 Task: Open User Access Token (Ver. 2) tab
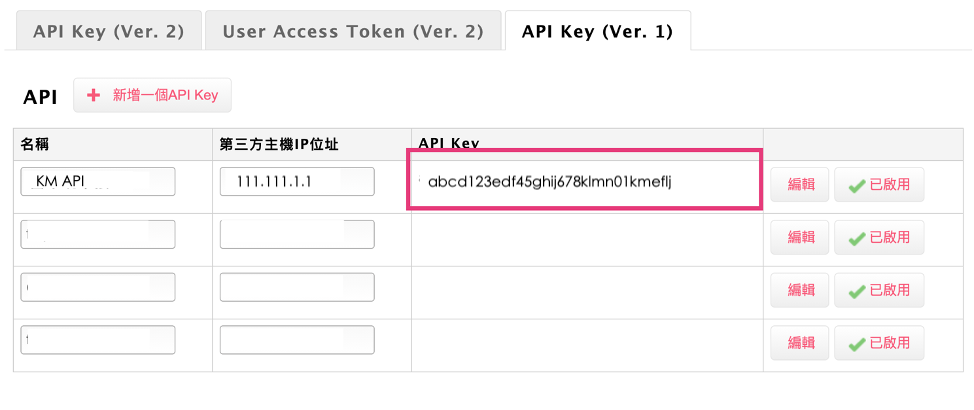353,31
